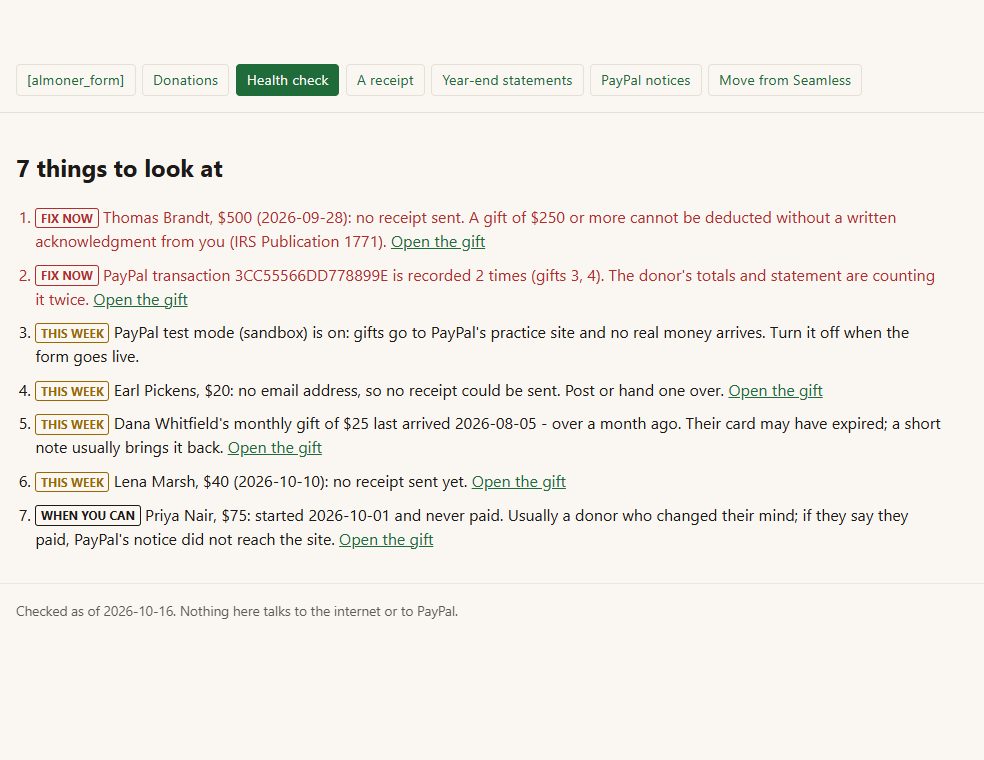984x760 pixels.
Task: Click THIS WEEK badge beside Earl Pickens
Action: coord(72,391)
